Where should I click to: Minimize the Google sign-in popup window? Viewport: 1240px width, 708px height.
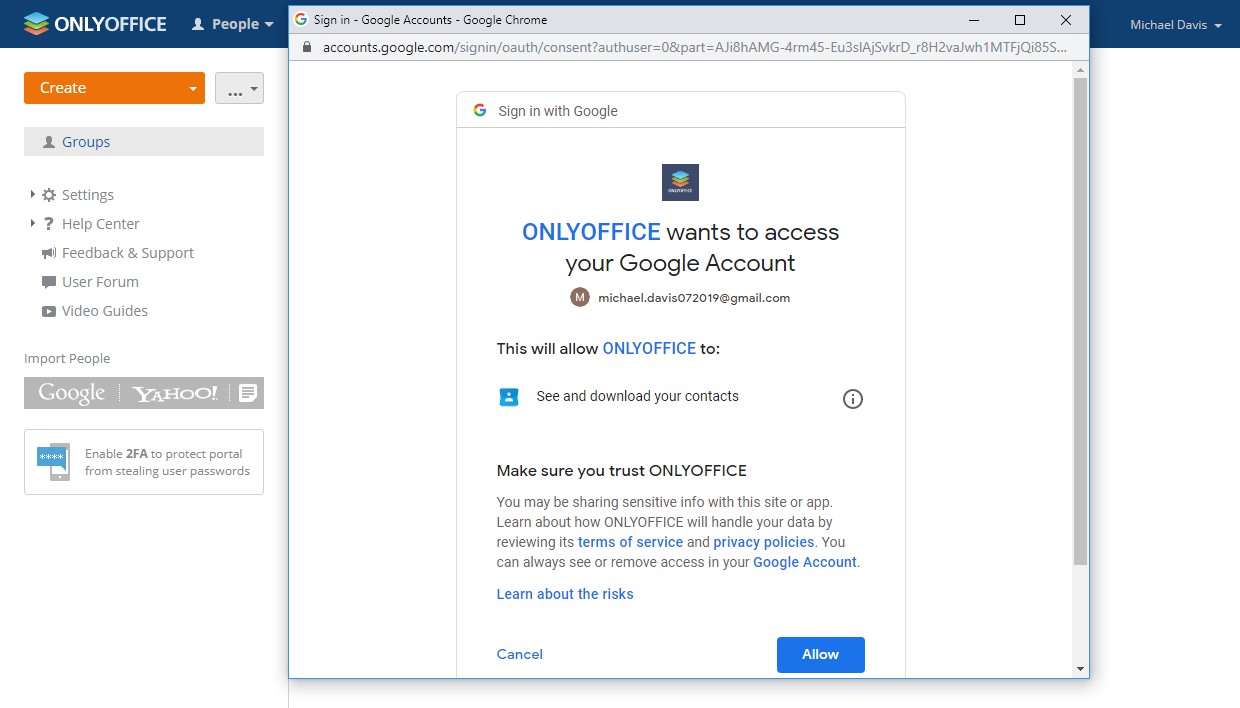974,20
